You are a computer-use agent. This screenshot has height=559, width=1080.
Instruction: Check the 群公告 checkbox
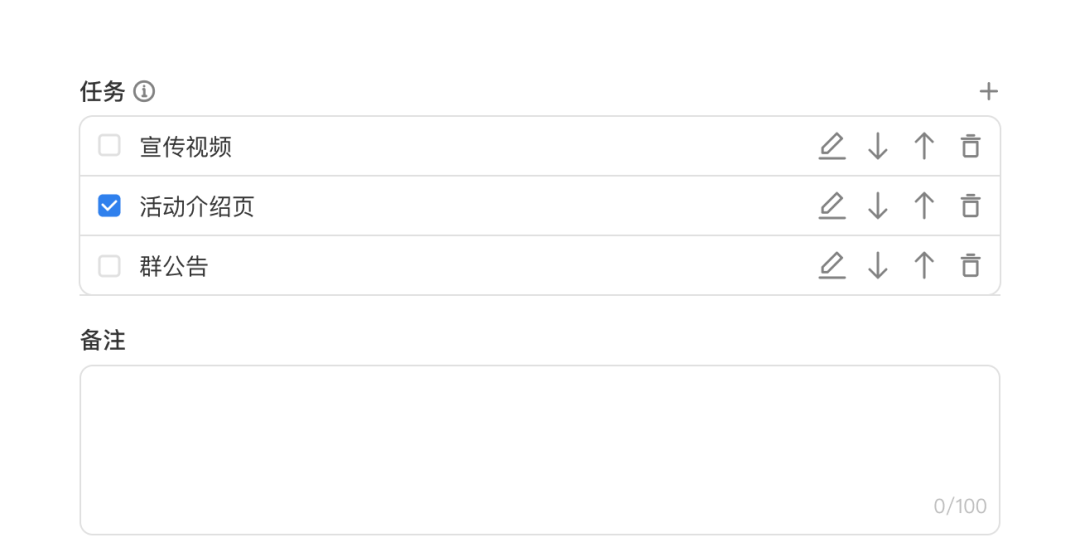[x=109, y=266]
